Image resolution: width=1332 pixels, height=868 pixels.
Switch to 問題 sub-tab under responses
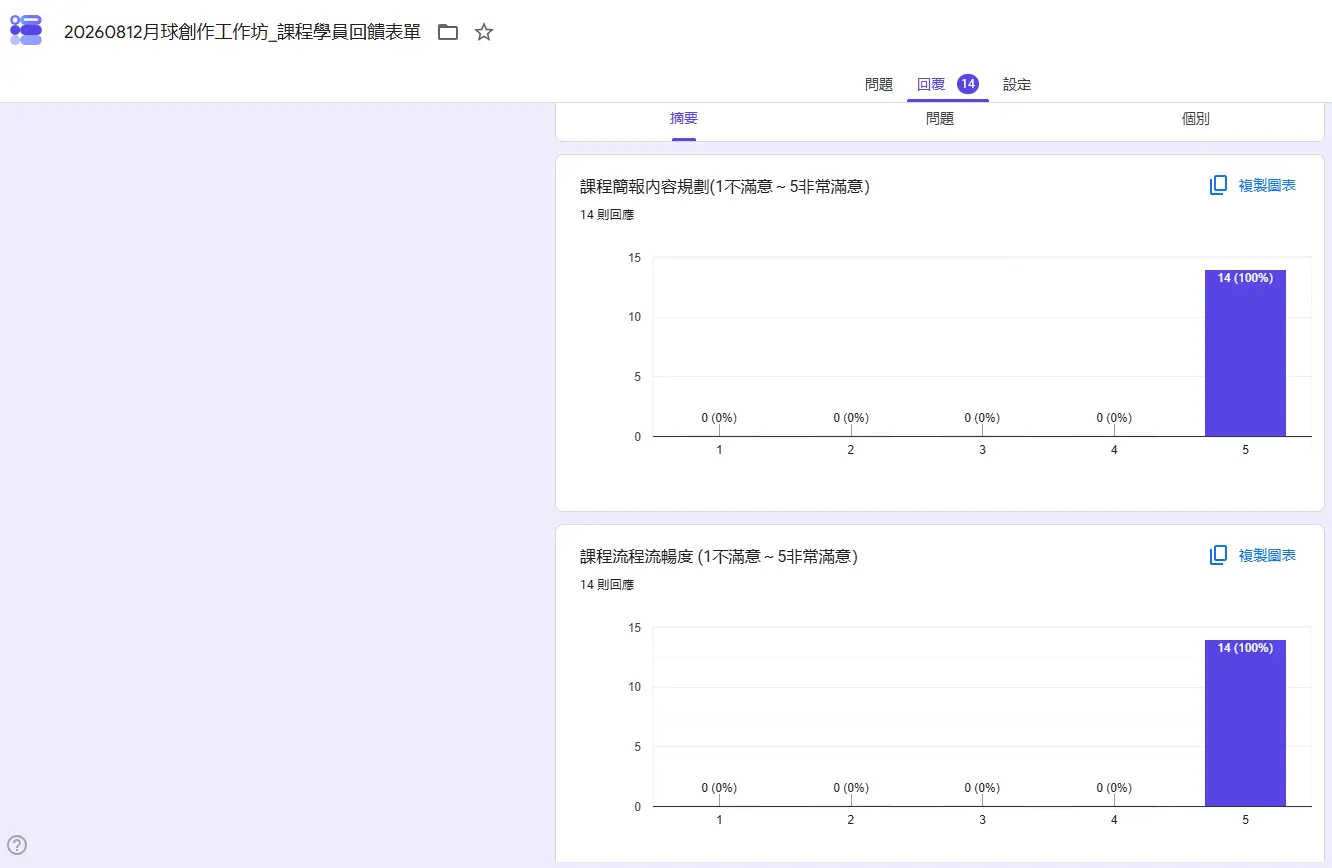(x=940, y=119)
